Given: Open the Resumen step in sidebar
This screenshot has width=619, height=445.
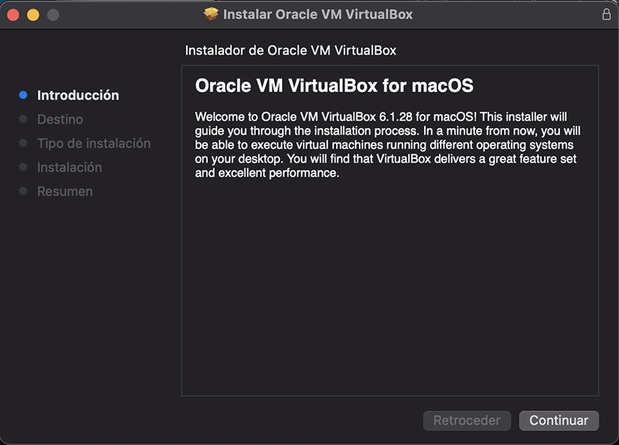Looking at the screenshot, I should point(65,191).
